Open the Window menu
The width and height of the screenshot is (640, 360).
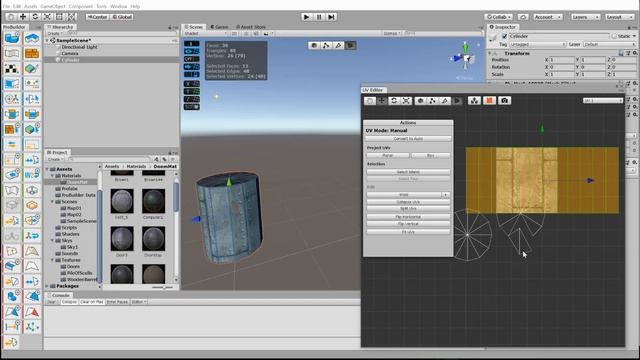coord(118,6)
